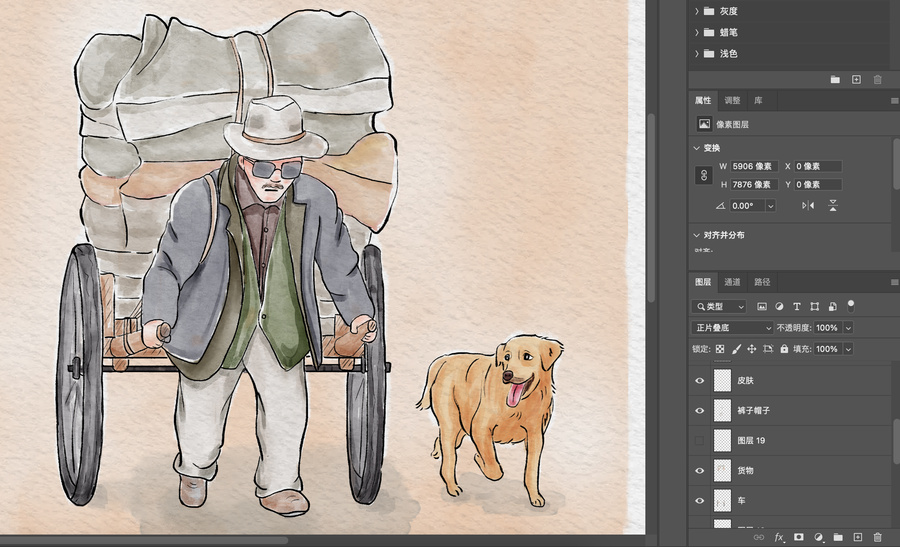This screenshot has width=900, height=547.
Task: Add a layer style (fx)
Action: click(779, 537)
